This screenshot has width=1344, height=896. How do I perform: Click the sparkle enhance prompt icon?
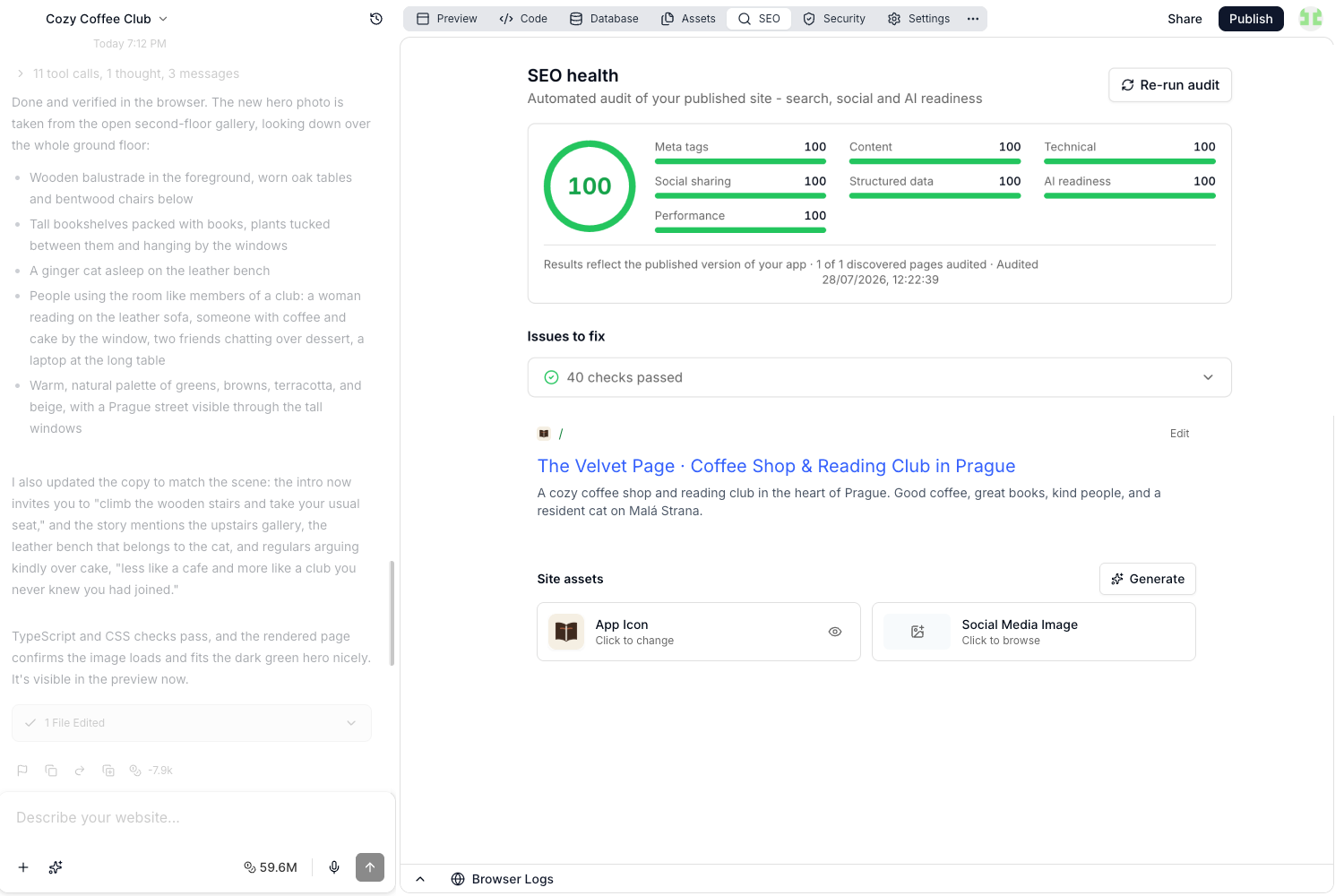coord(56,867)
